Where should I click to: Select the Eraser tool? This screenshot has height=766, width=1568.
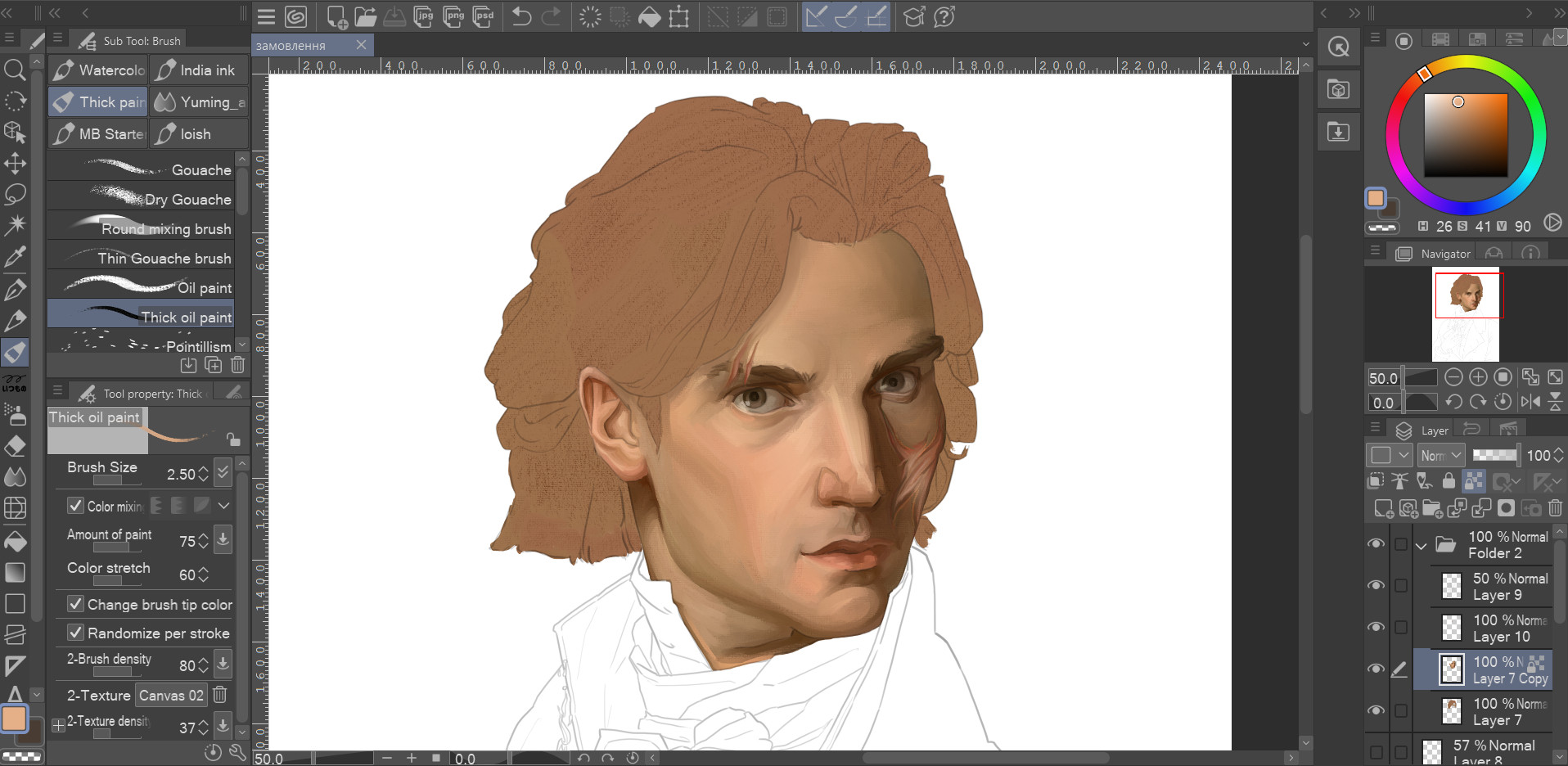pos(15,446)
